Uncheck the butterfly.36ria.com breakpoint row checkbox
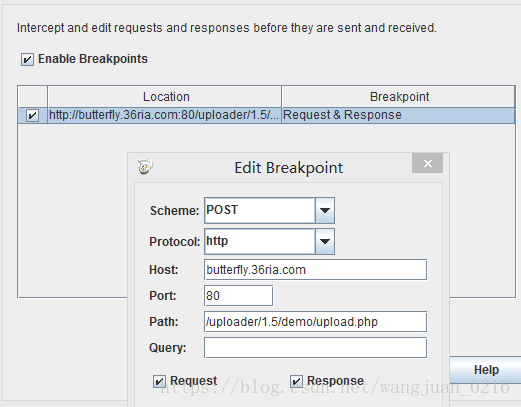This screenshot has width=521, height=407. point(32,115)
